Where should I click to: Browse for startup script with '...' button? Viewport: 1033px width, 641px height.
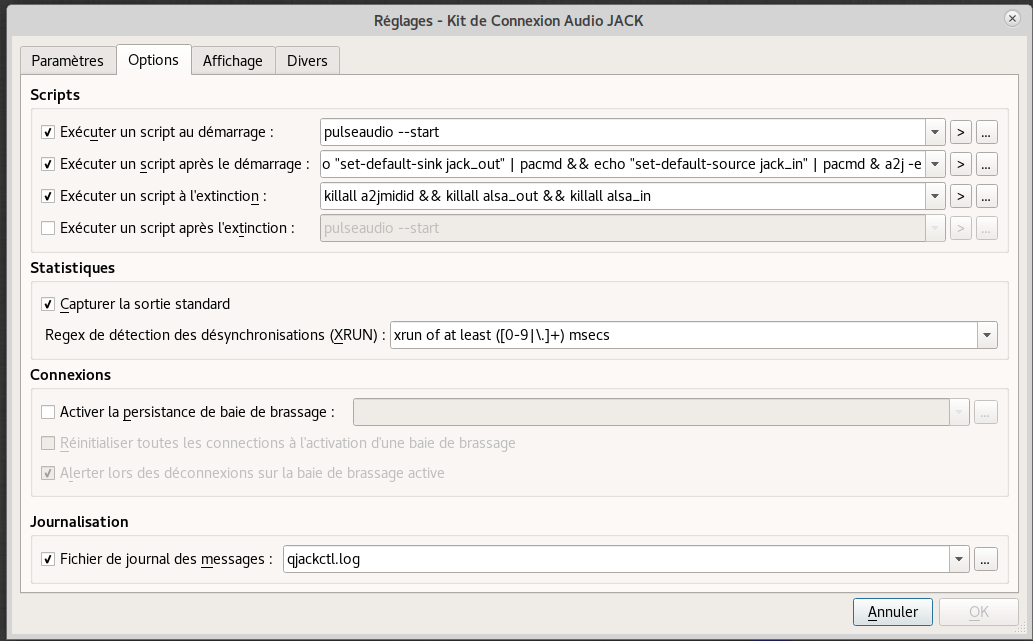[987, 132]
